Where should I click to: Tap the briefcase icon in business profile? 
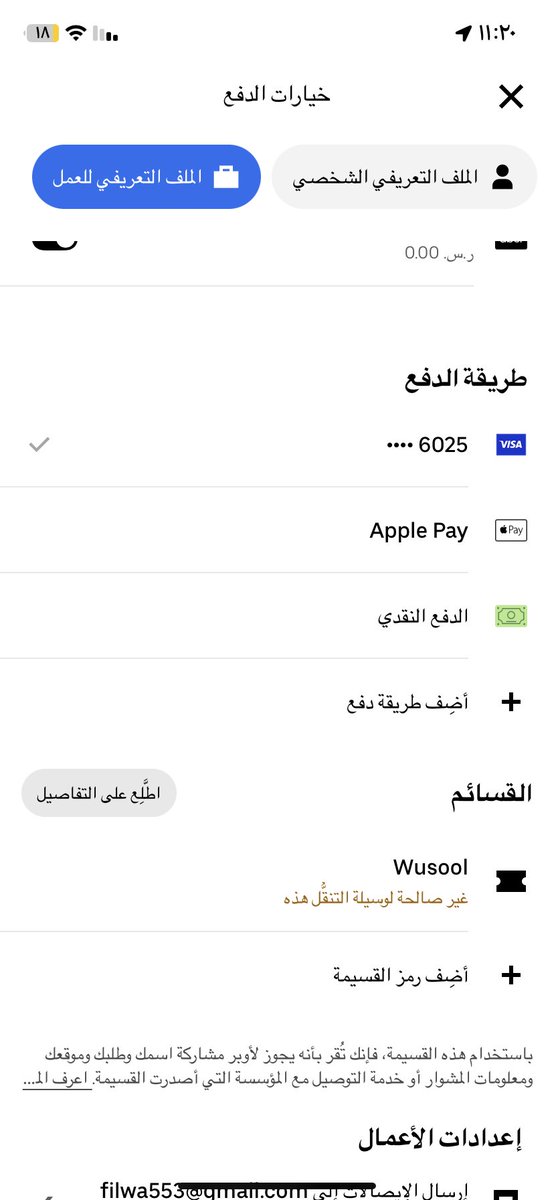[x=226, y=178]
